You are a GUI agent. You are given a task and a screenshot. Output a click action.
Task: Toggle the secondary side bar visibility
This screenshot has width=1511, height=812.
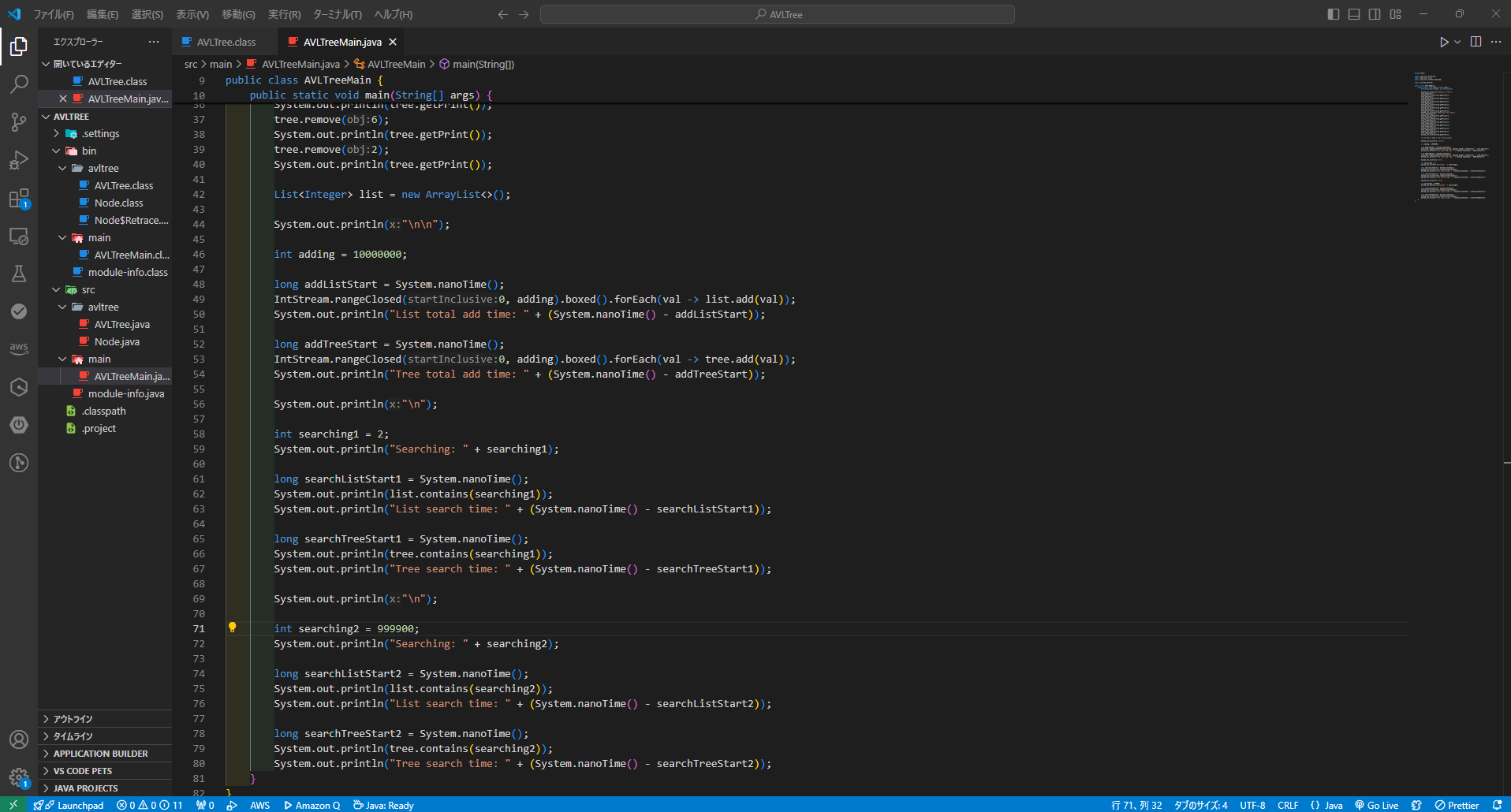click(x=1375, y=14)
